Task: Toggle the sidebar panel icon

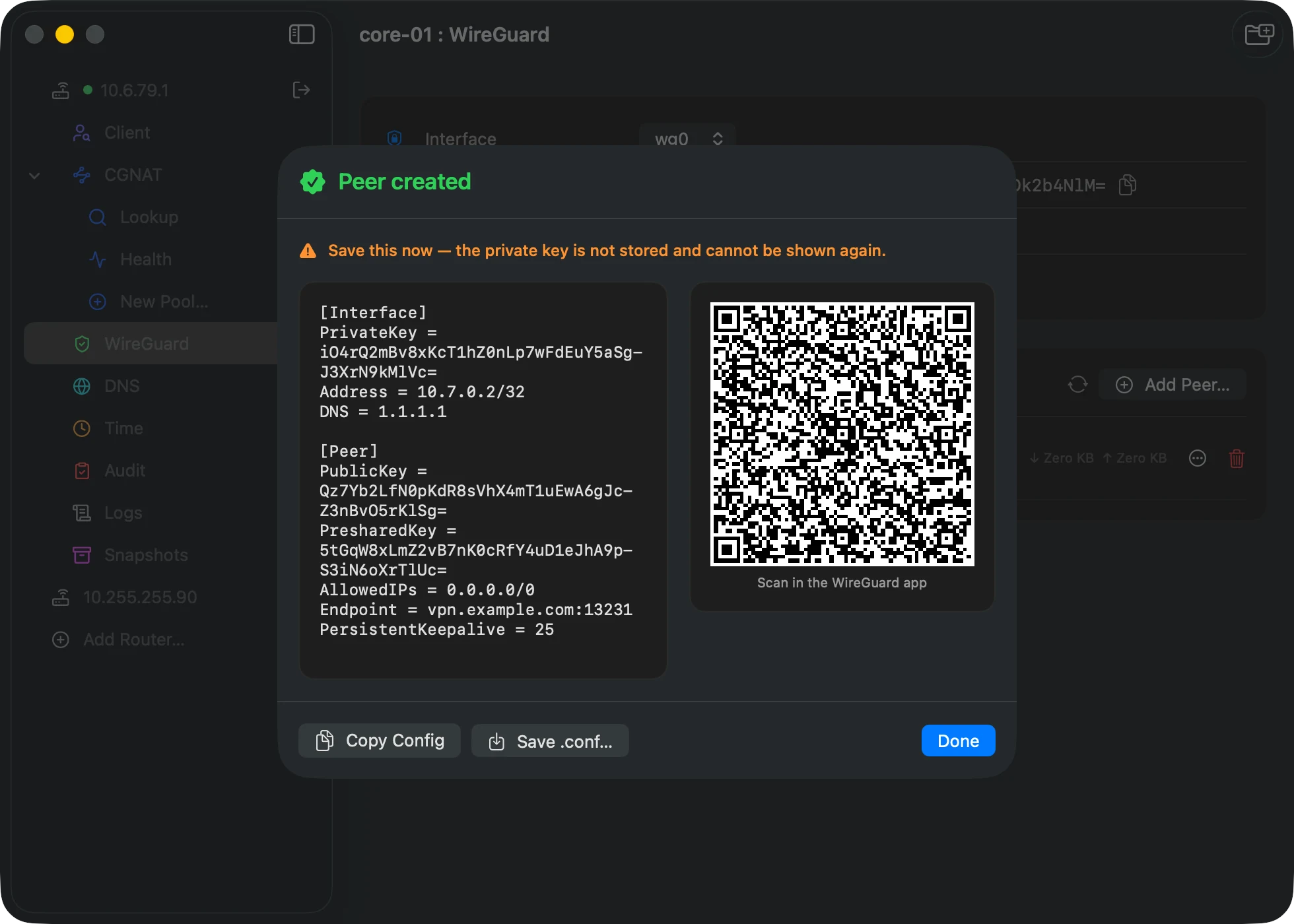Action: (x=302, y=34)
